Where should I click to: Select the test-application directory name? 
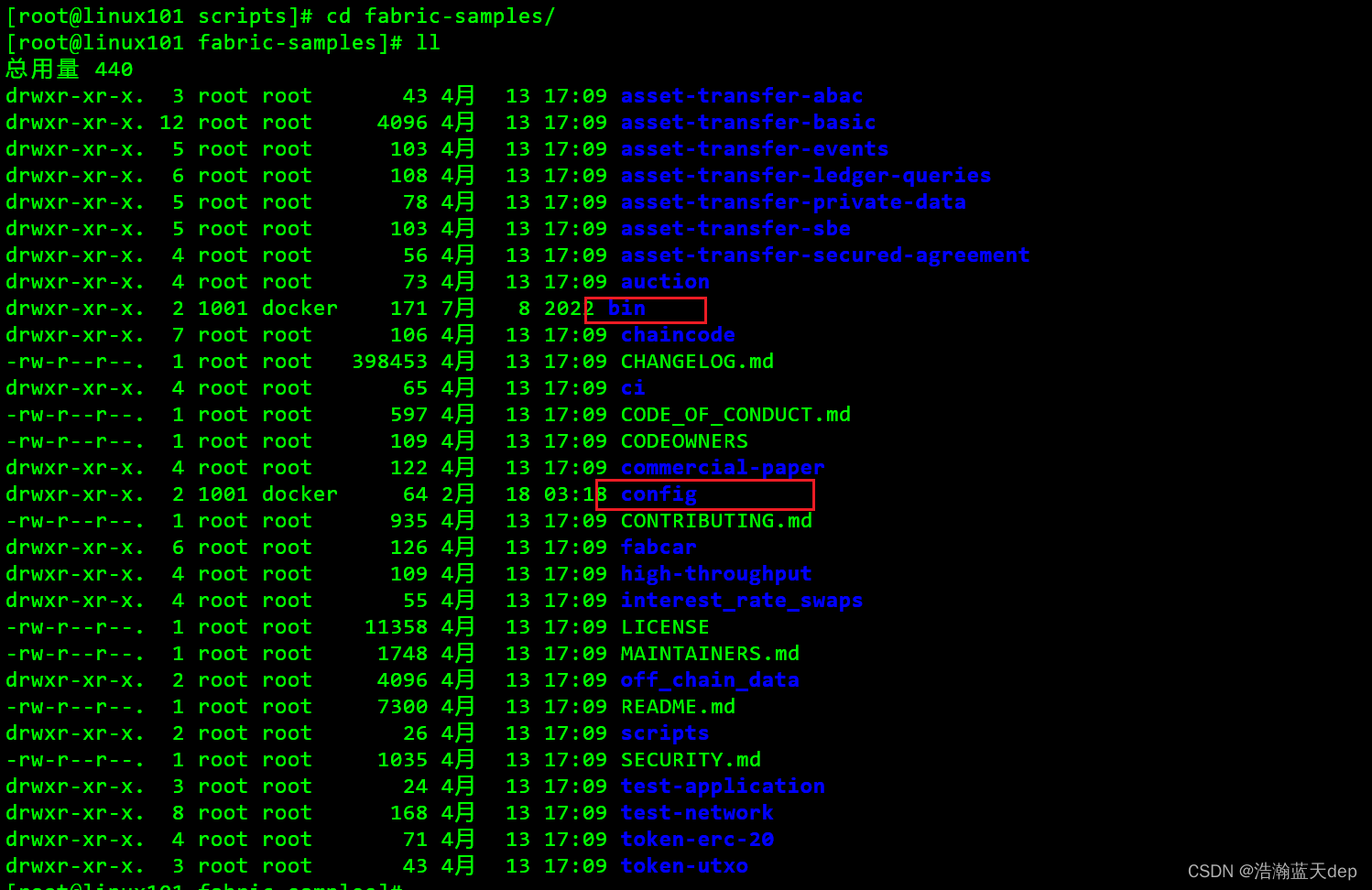pos(723,787)
